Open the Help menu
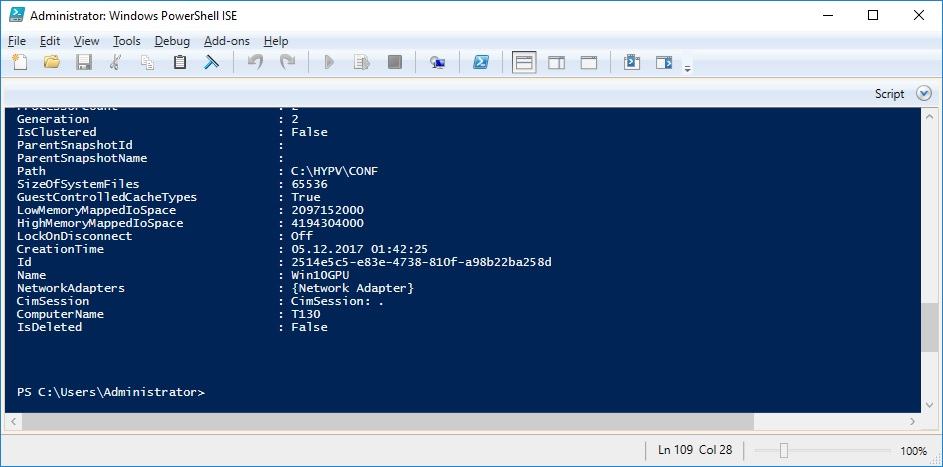This screenshot has width=943, height=467. click(276, 41)
